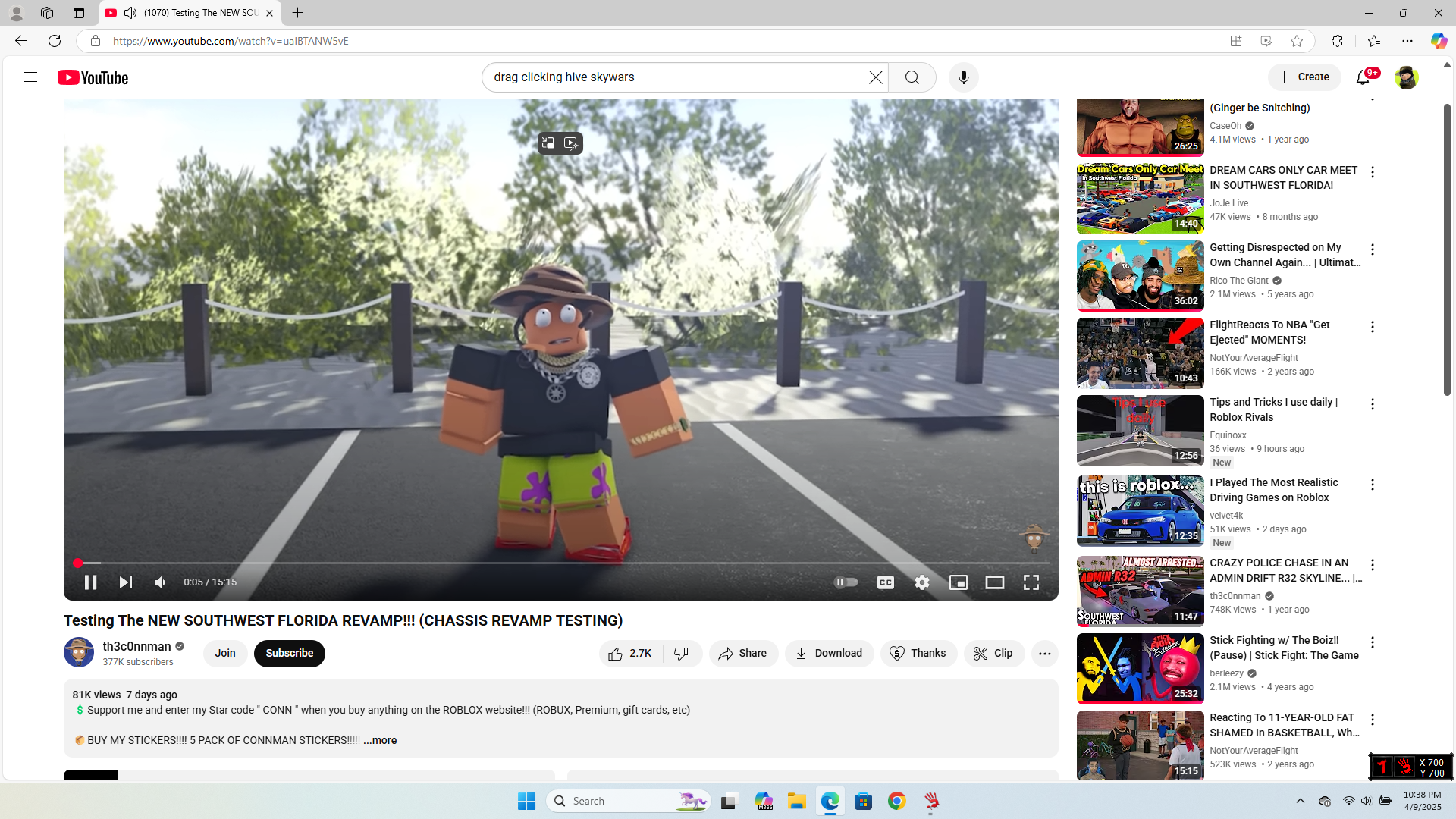This screenshot has height=819, width=1456.
Task: Click the channel watermark in the player
Action: (x=1034, y=539)
